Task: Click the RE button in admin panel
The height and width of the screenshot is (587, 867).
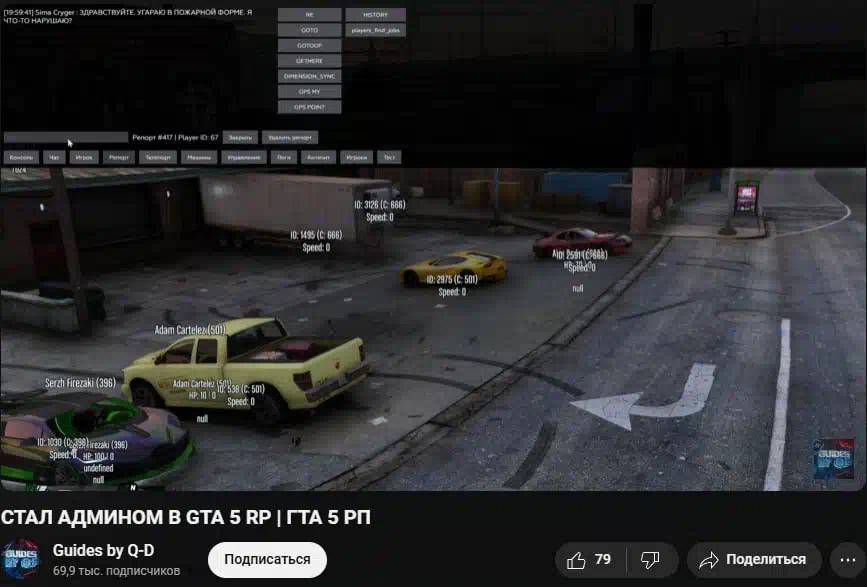Action: coord(310,15)
